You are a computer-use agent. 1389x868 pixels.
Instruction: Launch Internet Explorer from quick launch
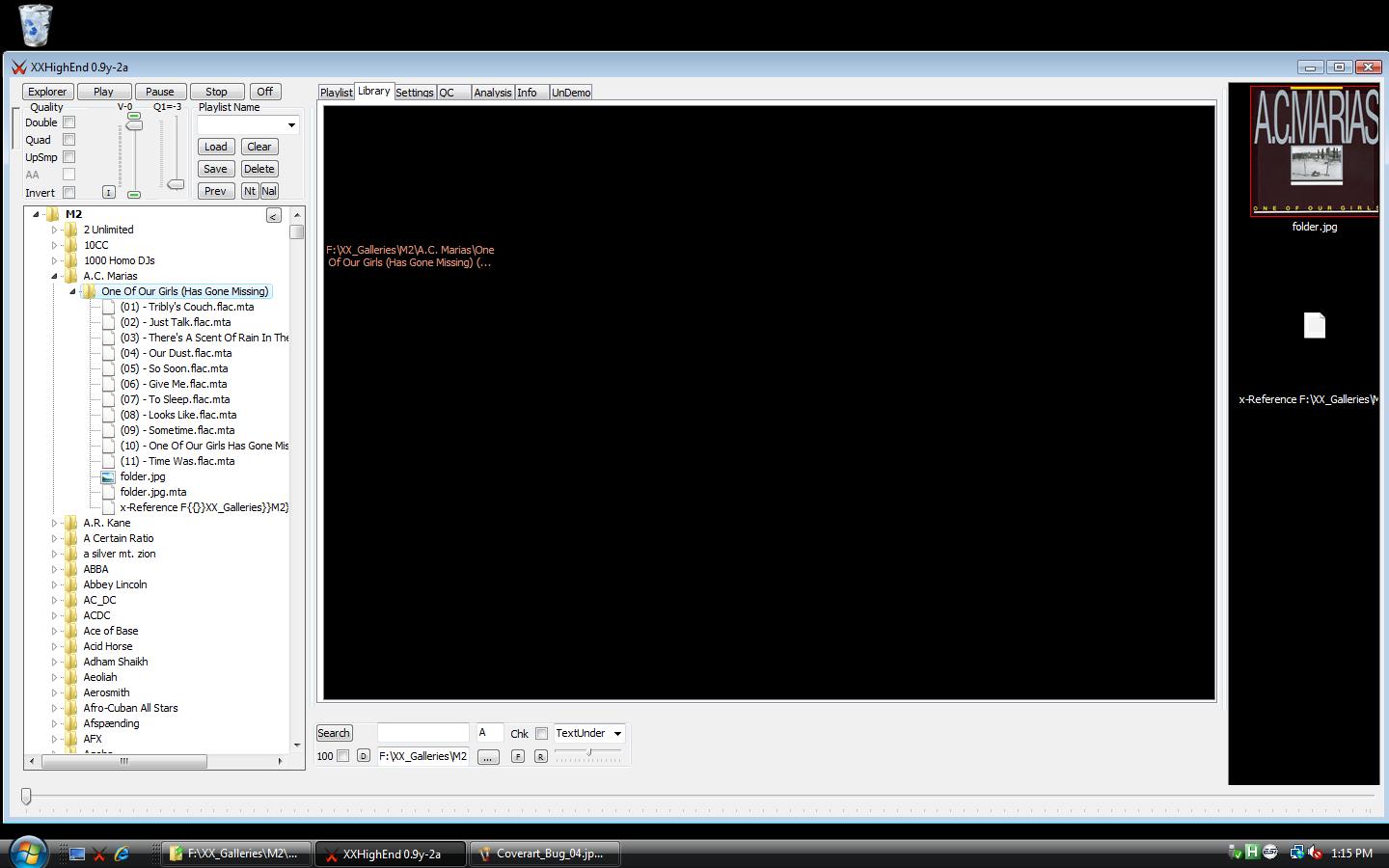[122, 854]
